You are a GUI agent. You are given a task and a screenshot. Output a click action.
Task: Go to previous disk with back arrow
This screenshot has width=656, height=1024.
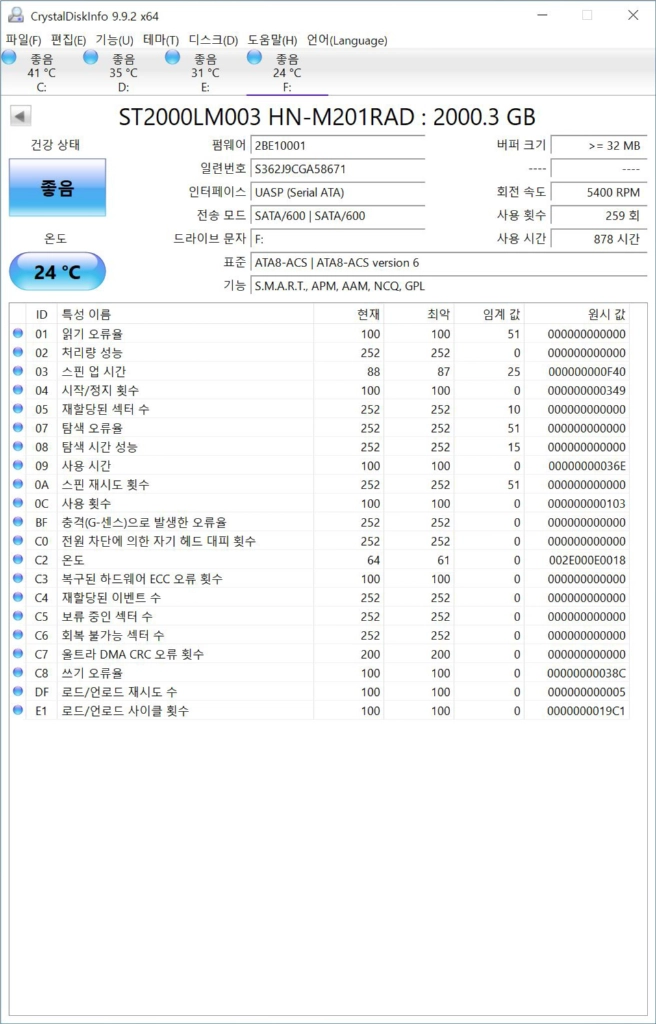click(20, 117)
